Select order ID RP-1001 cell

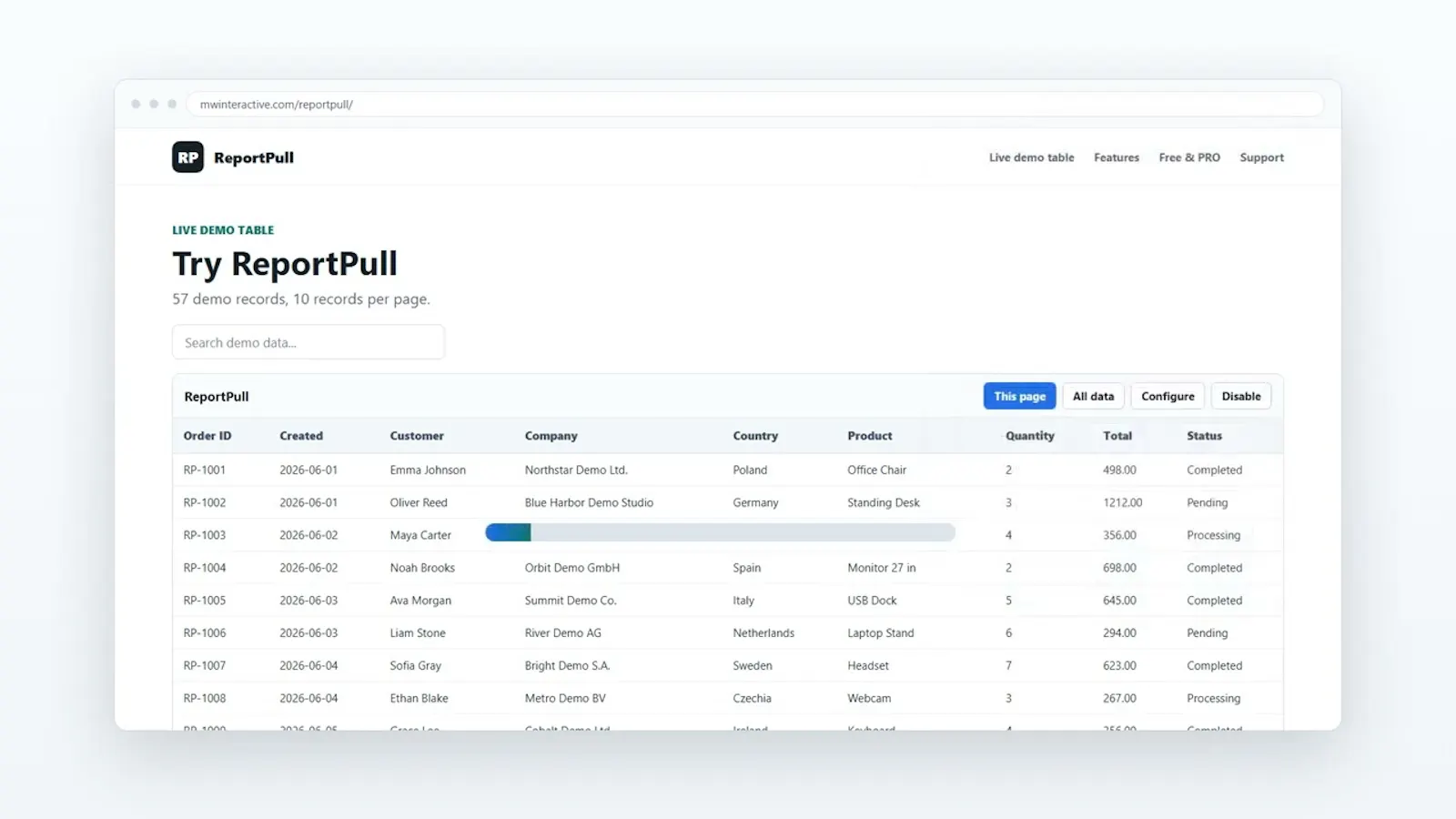205,470
